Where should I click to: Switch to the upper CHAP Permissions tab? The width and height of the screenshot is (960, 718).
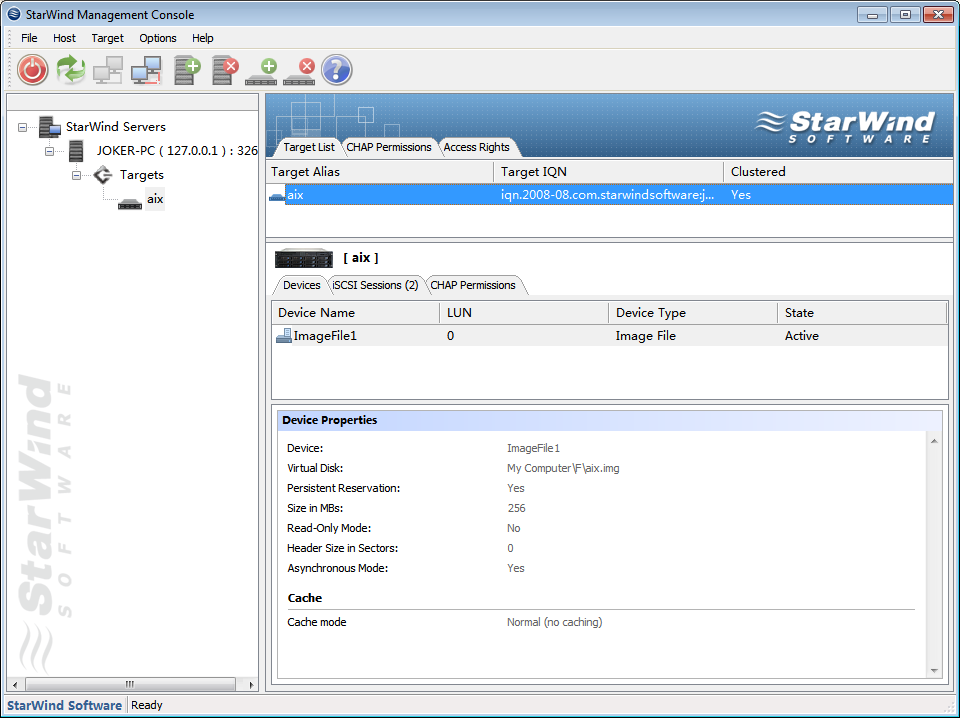tap(389, 147)
